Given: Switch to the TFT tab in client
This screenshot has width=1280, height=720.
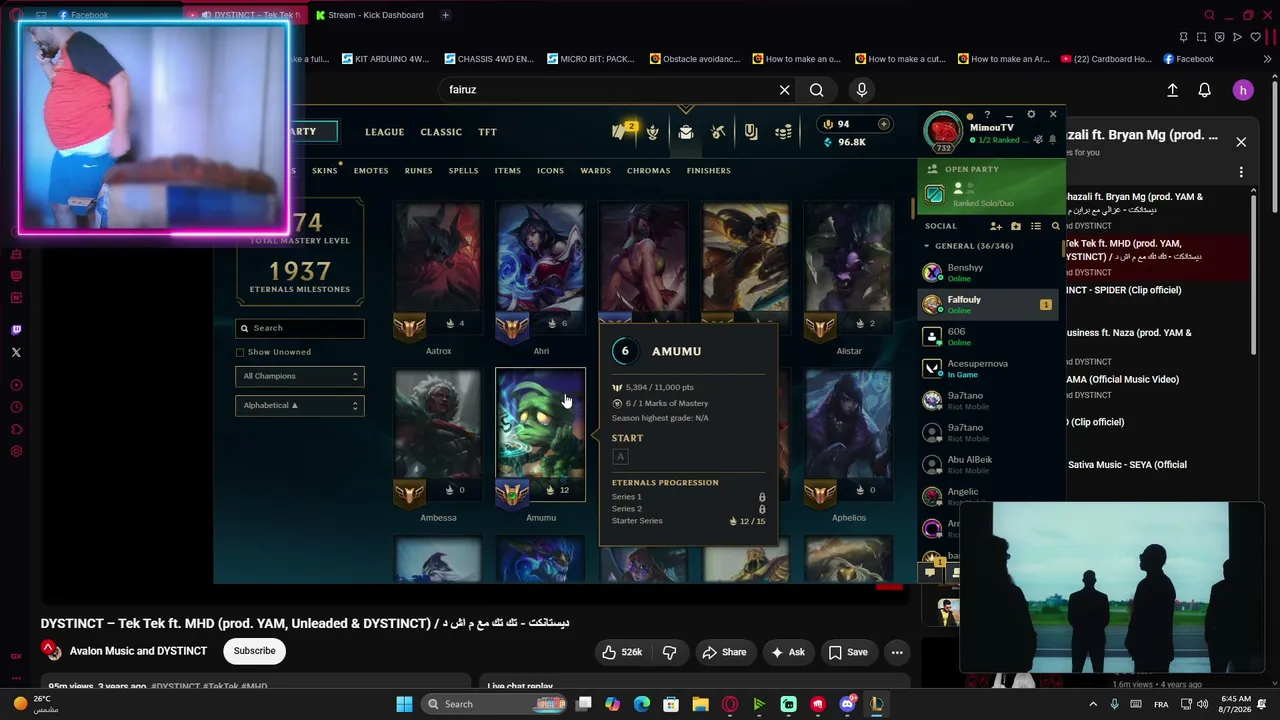Looking at the screenshot, I should [487, 132].
